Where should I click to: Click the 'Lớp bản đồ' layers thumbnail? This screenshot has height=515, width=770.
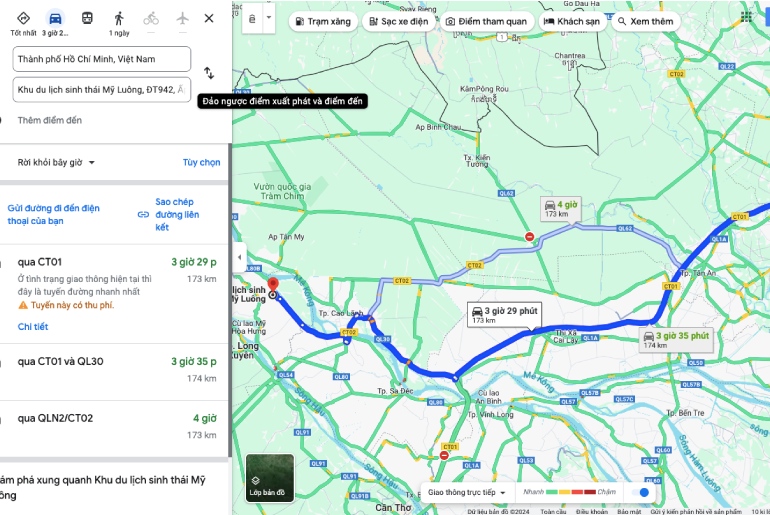[270, 478]
